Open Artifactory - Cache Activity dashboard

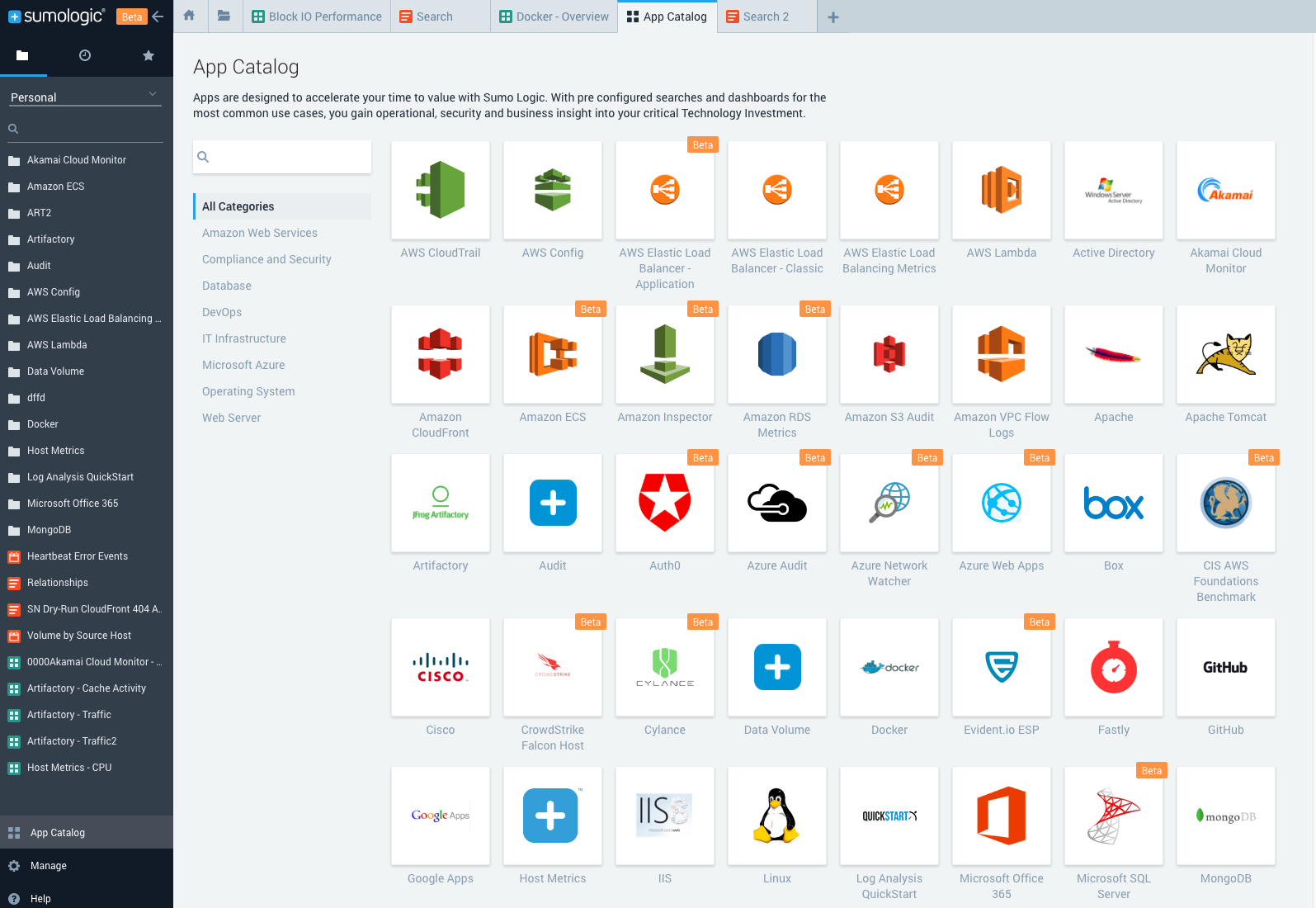[87, 688]
